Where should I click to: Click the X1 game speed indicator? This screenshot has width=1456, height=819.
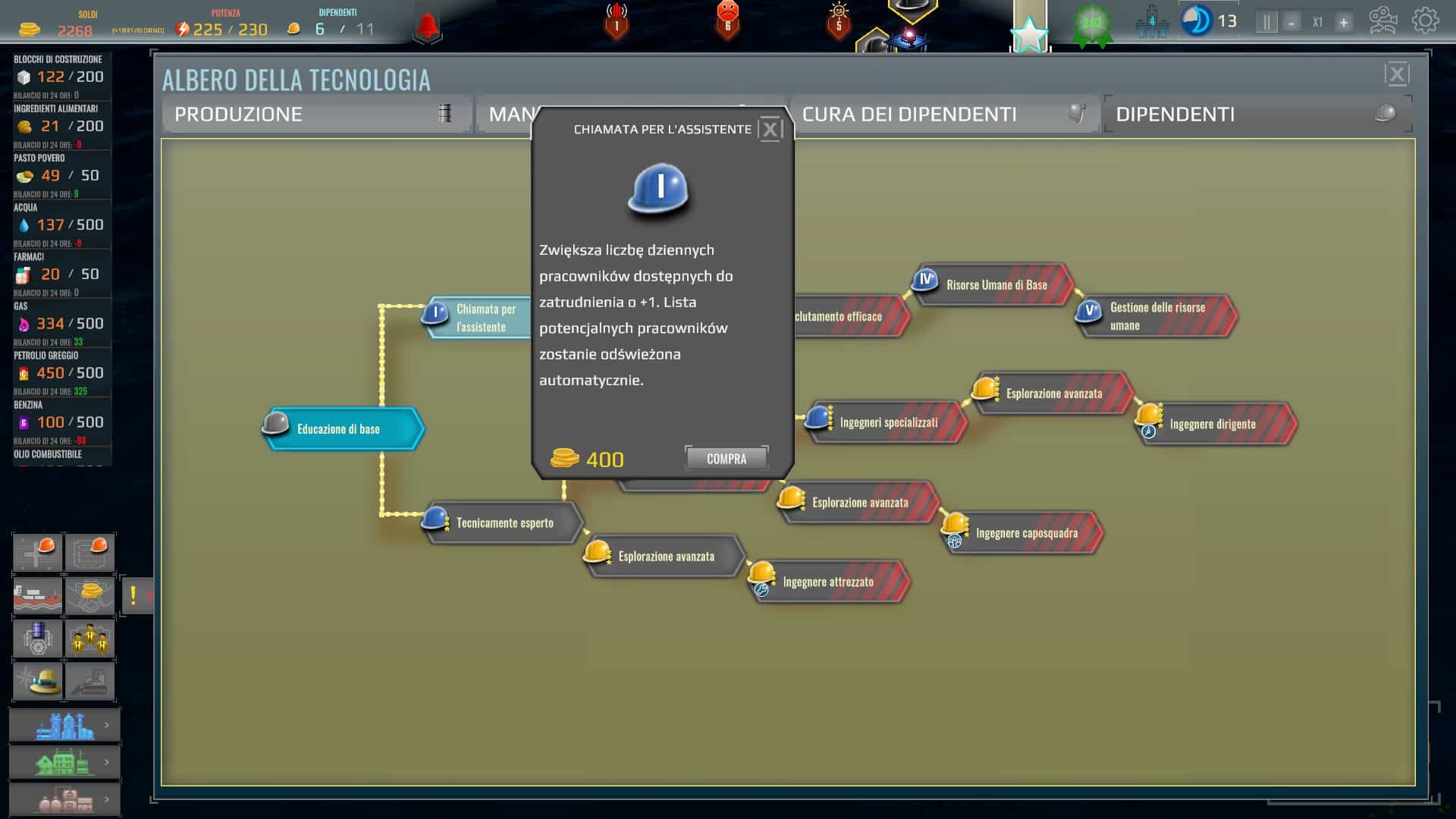[x=1317, y=23]
